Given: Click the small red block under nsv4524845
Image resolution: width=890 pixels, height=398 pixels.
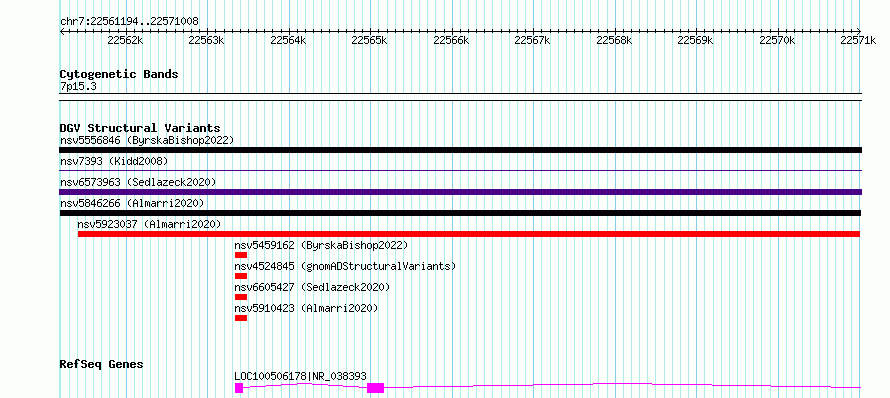Looking at the screenshot, I should [x=241, y=276].
